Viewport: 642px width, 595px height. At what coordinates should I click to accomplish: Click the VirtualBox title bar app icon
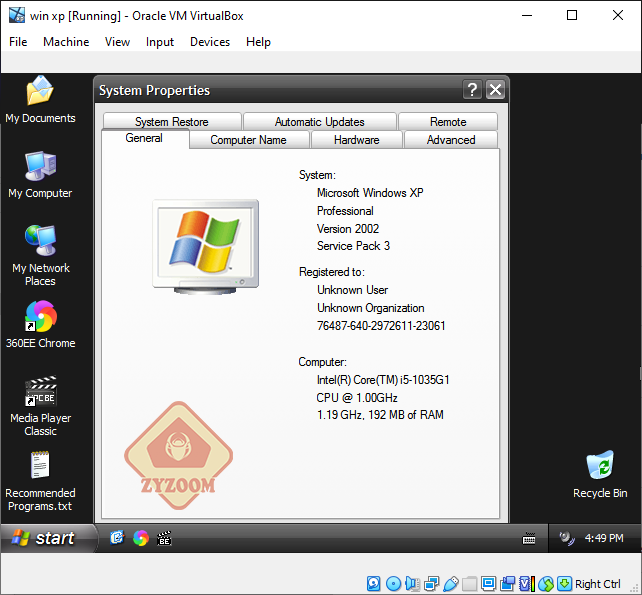[x=17, y=15]
